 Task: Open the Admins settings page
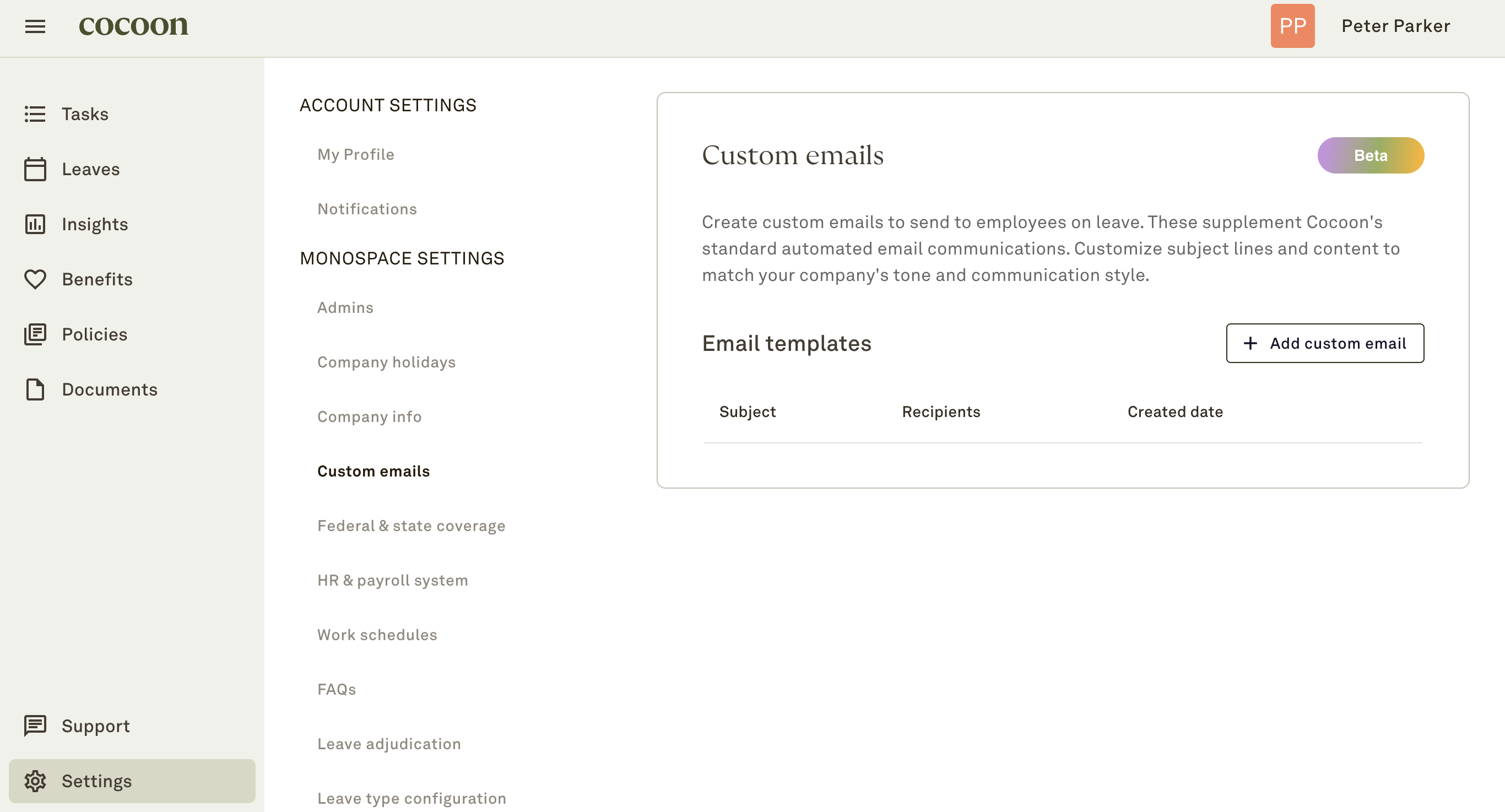[345, 307]
